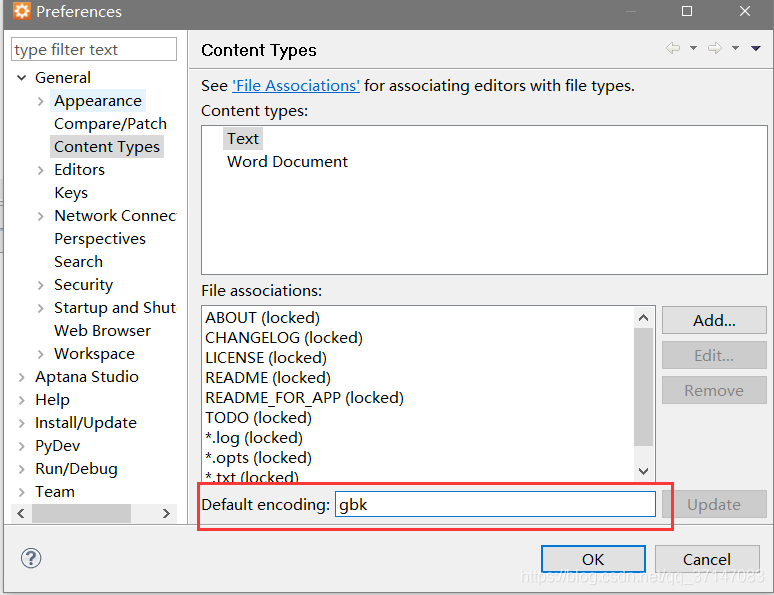Click in the Default encoding field

(x=495, y=504)
